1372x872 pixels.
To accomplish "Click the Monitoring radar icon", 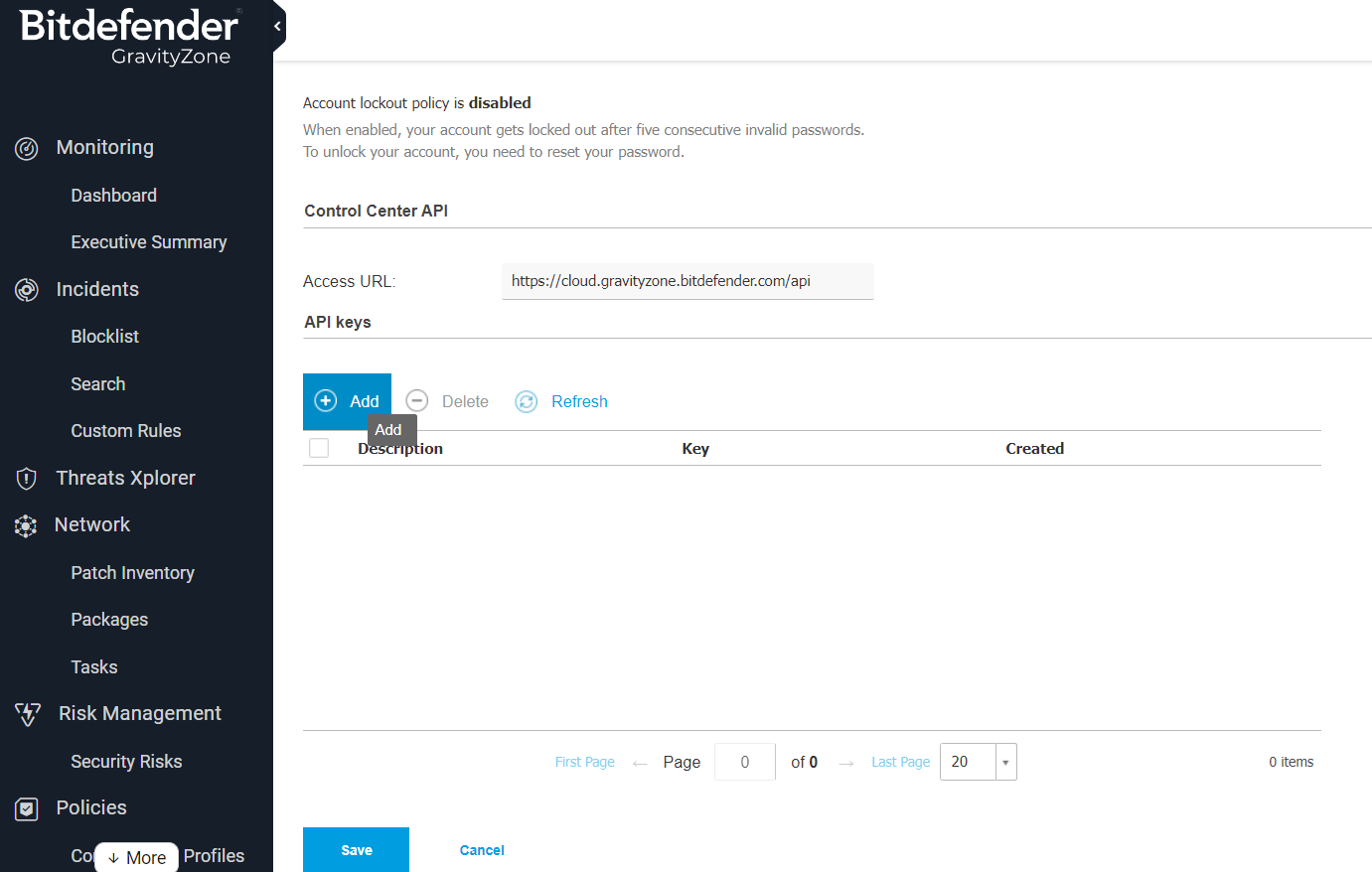I will pos(27,149).
